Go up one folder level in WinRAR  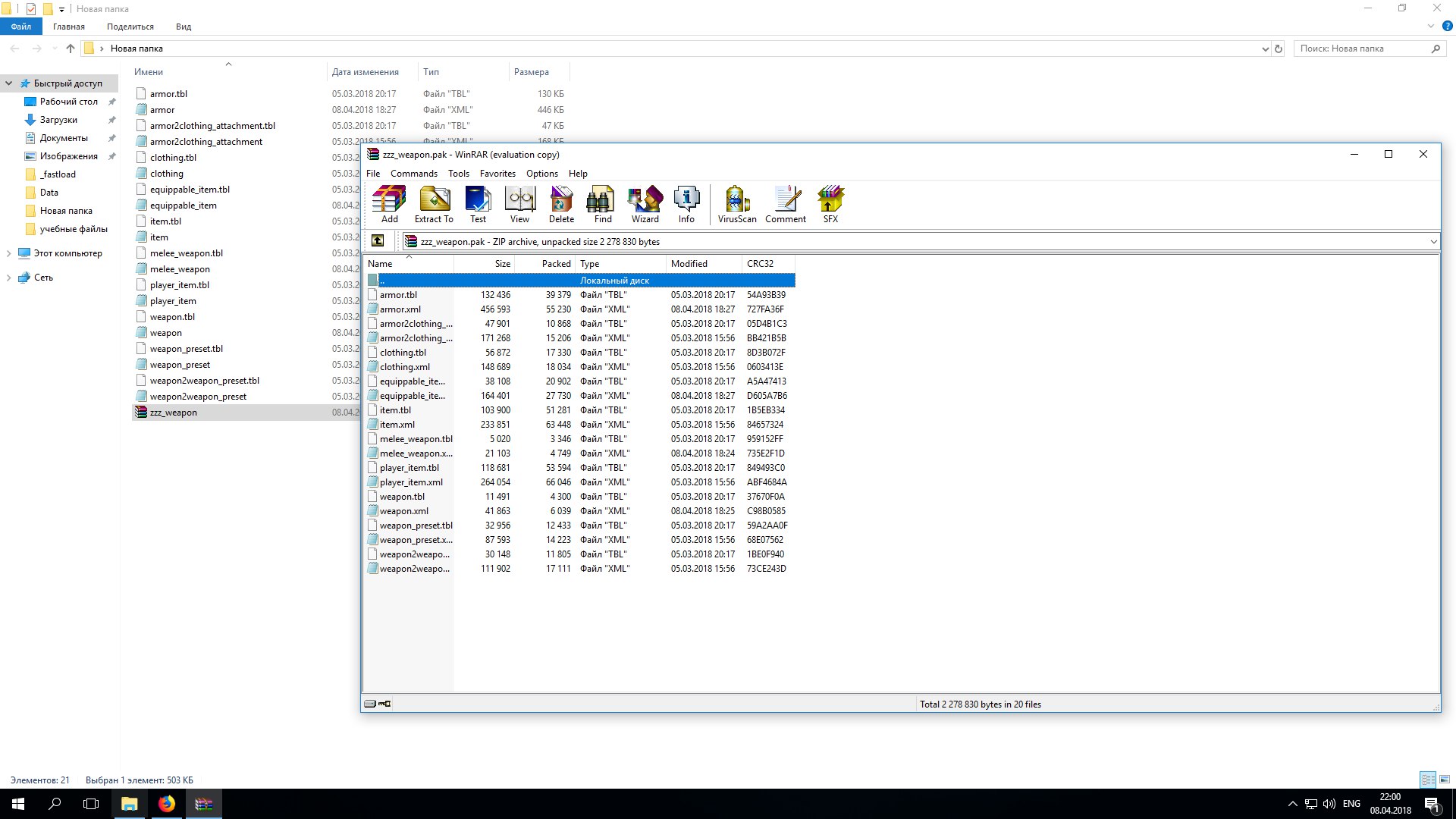tap(378, 241)
